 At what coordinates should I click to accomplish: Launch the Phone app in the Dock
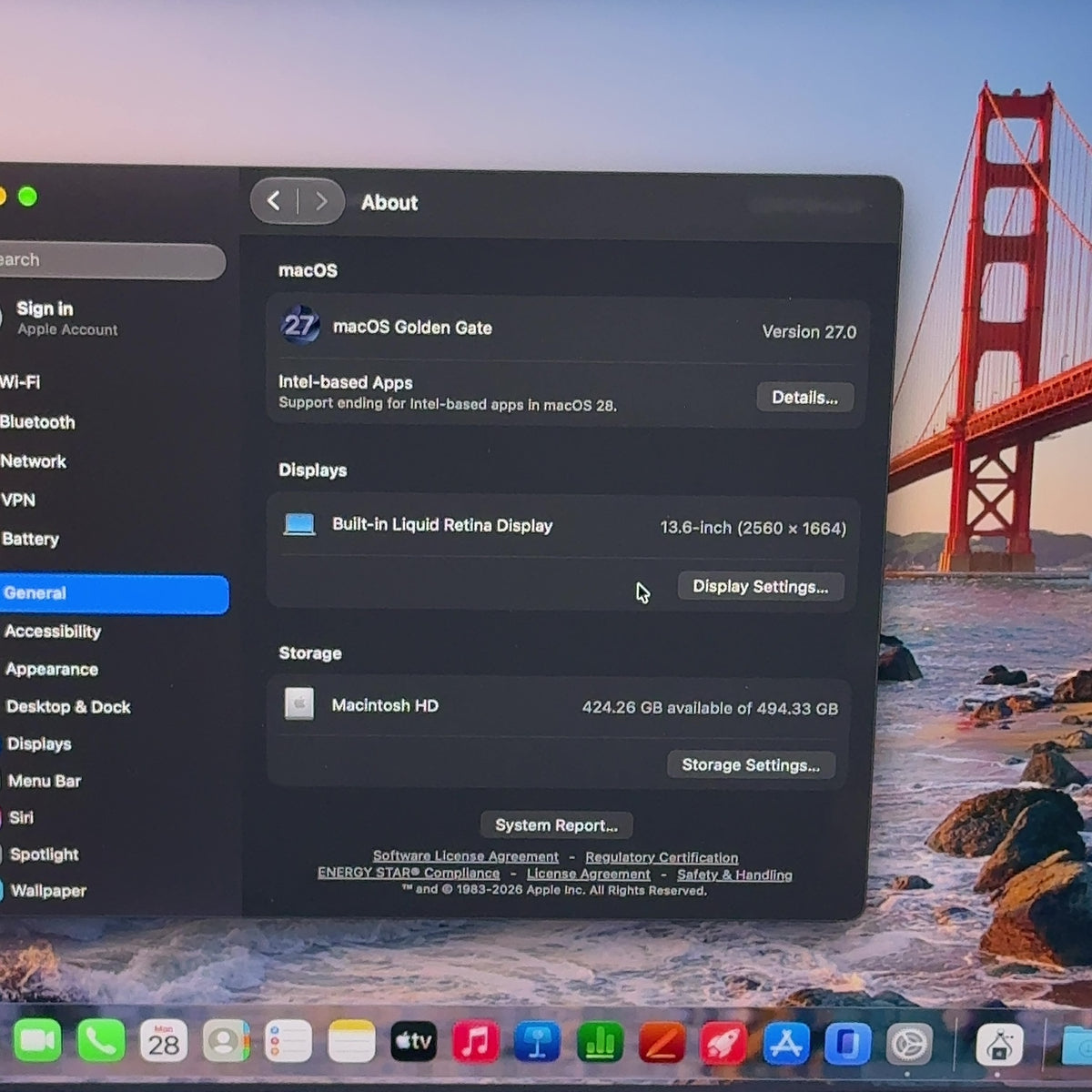(x=101, y=1041)
